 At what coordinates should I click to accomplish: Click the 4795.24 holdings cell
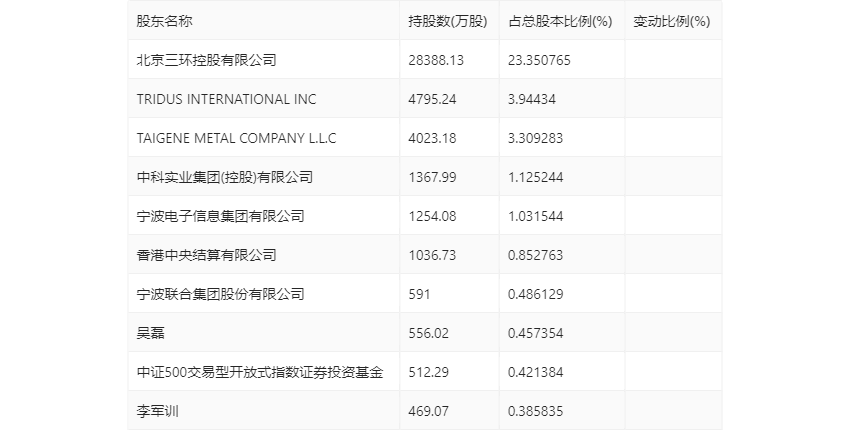[432, 99]
